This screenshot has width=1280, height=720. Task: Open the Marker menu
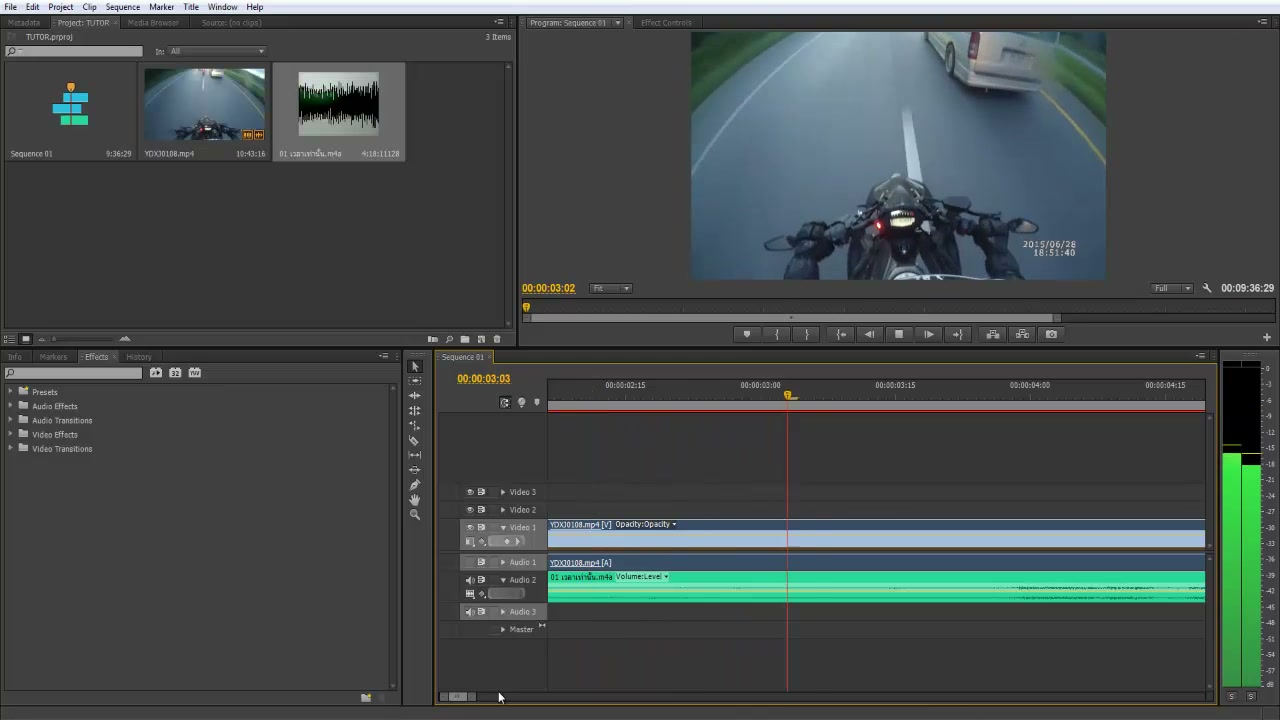(162, 7)
